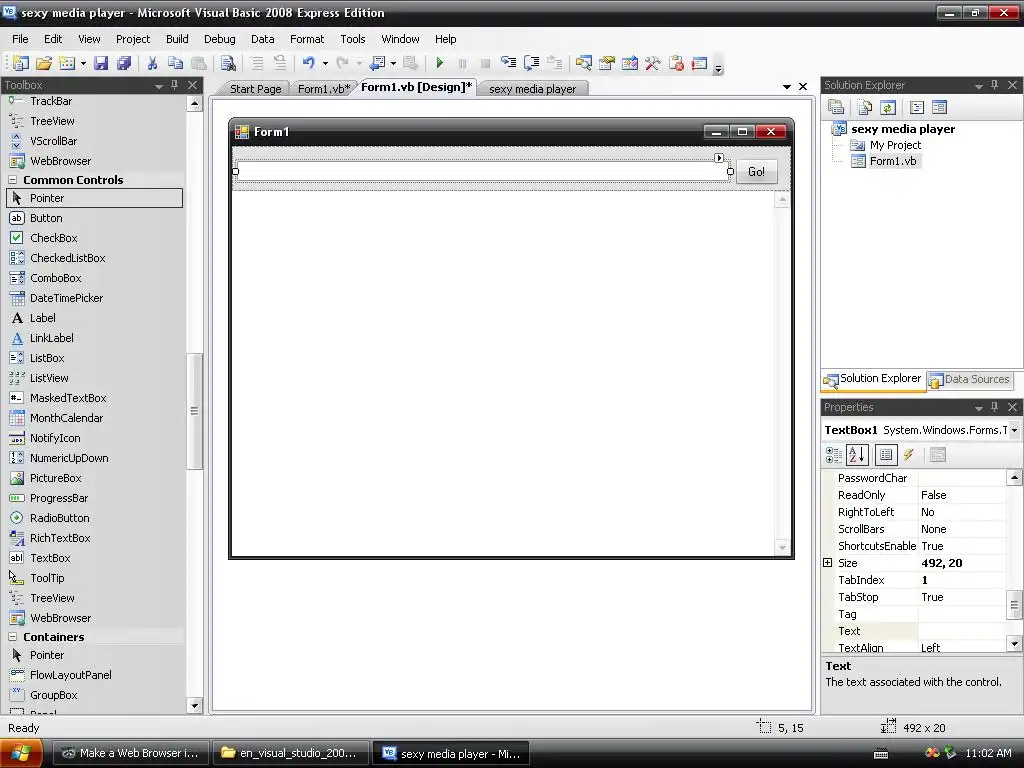This screenshot has height=768, width=1024.
Task: Click the Go! button on Form1
Action: pyautogui.click(x=756, y=172)
